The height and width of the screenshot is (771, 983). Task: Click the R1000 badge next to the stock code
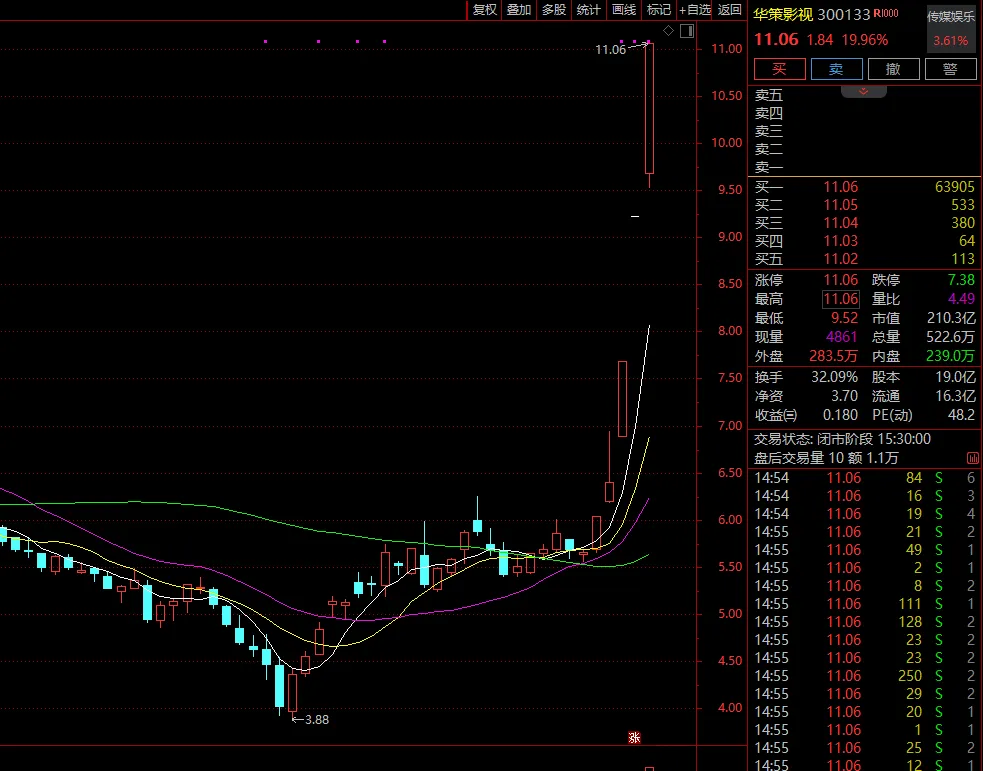point(886,13)
